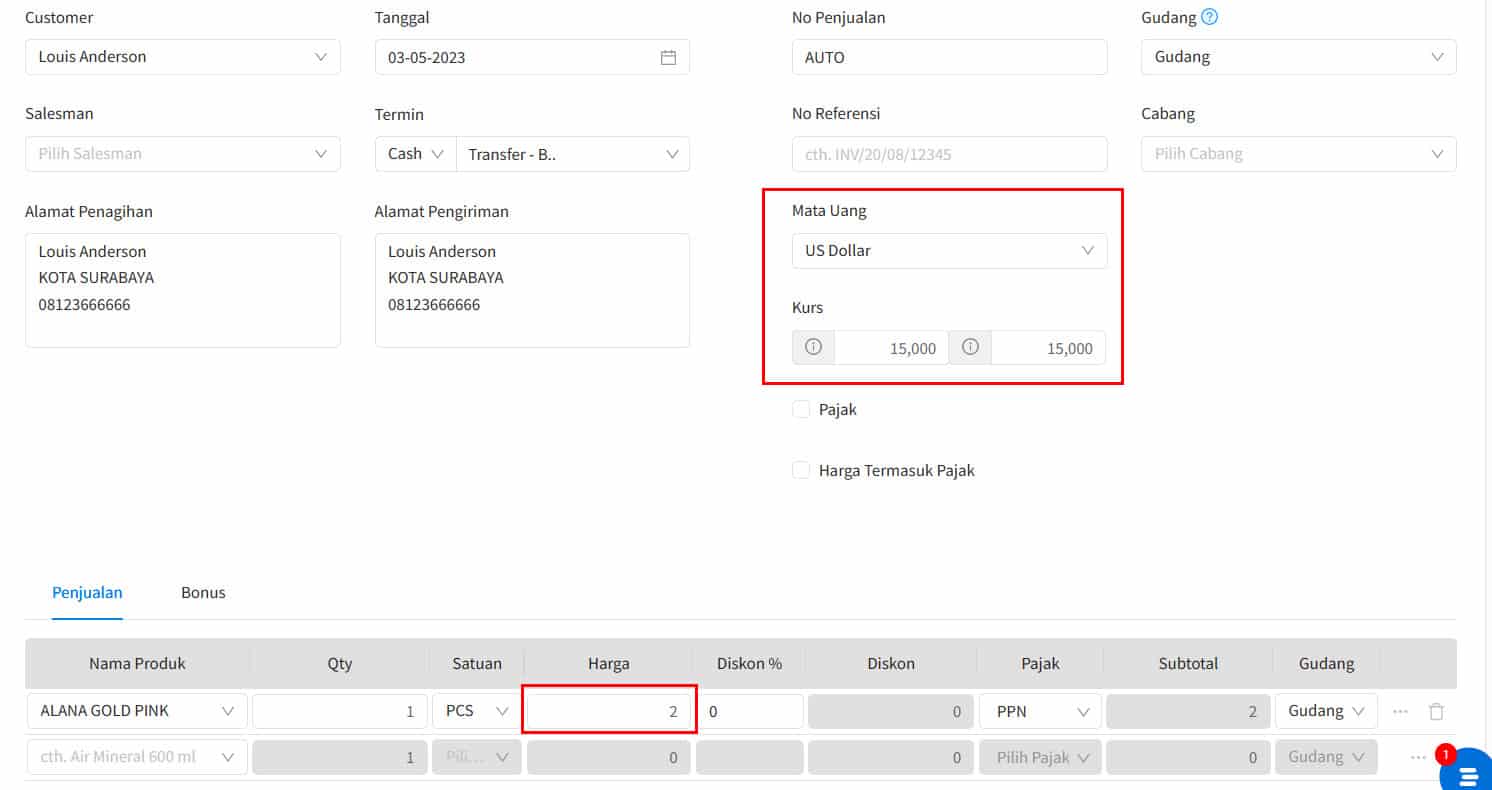1492x790 pixels.
Task: Open the PPN tax dropdown in row
Action: (x=1041, y=711)
